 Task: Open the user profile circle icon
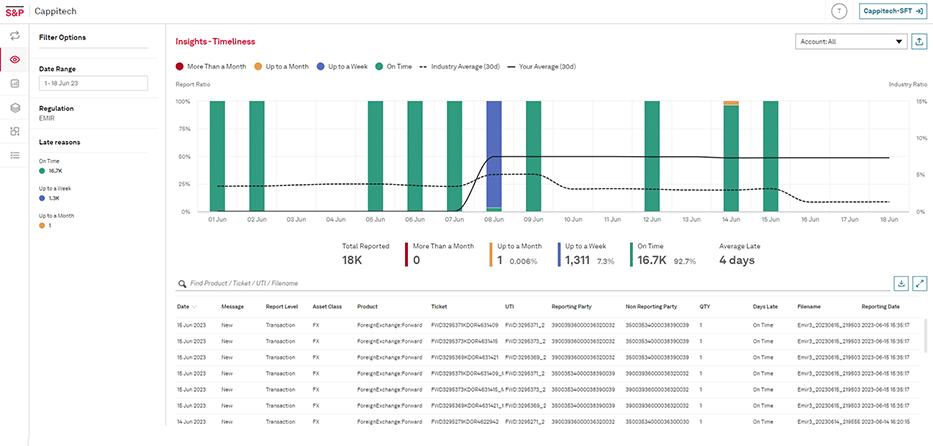[x=839, y=11]
